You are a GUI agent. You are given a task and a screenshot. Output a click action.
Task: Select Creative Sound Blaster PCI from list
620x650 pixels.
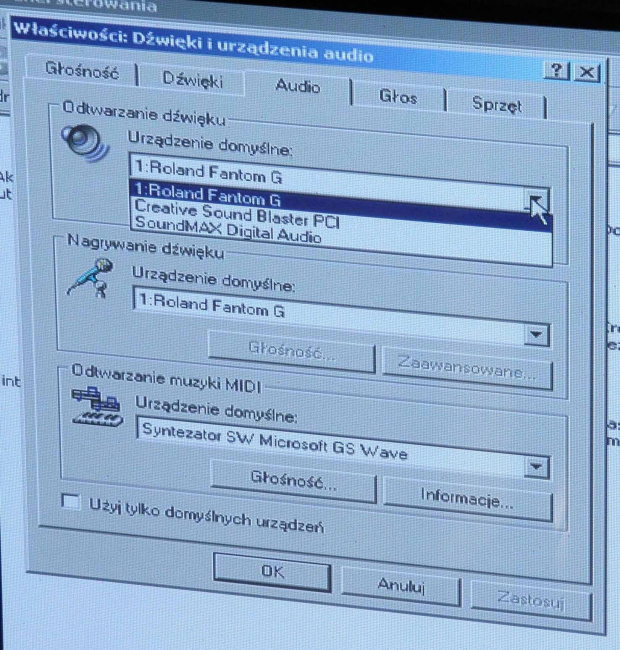pyautogui.click(x=237, y=216)
